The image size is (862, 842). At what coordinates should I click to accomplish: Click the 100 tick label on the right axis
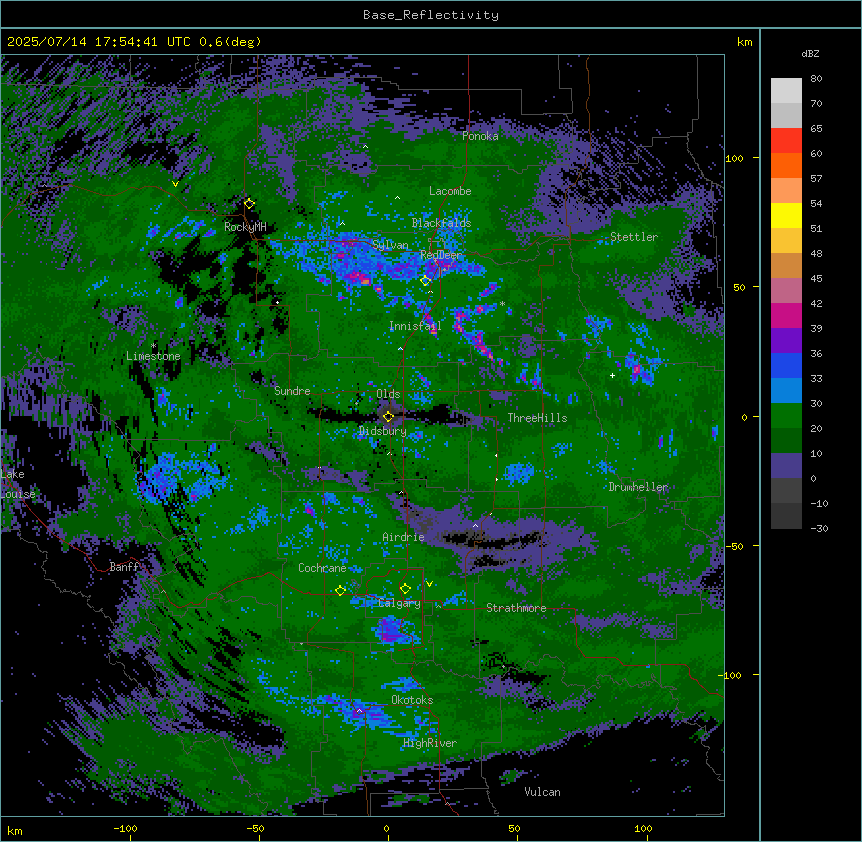pos(734,158)
